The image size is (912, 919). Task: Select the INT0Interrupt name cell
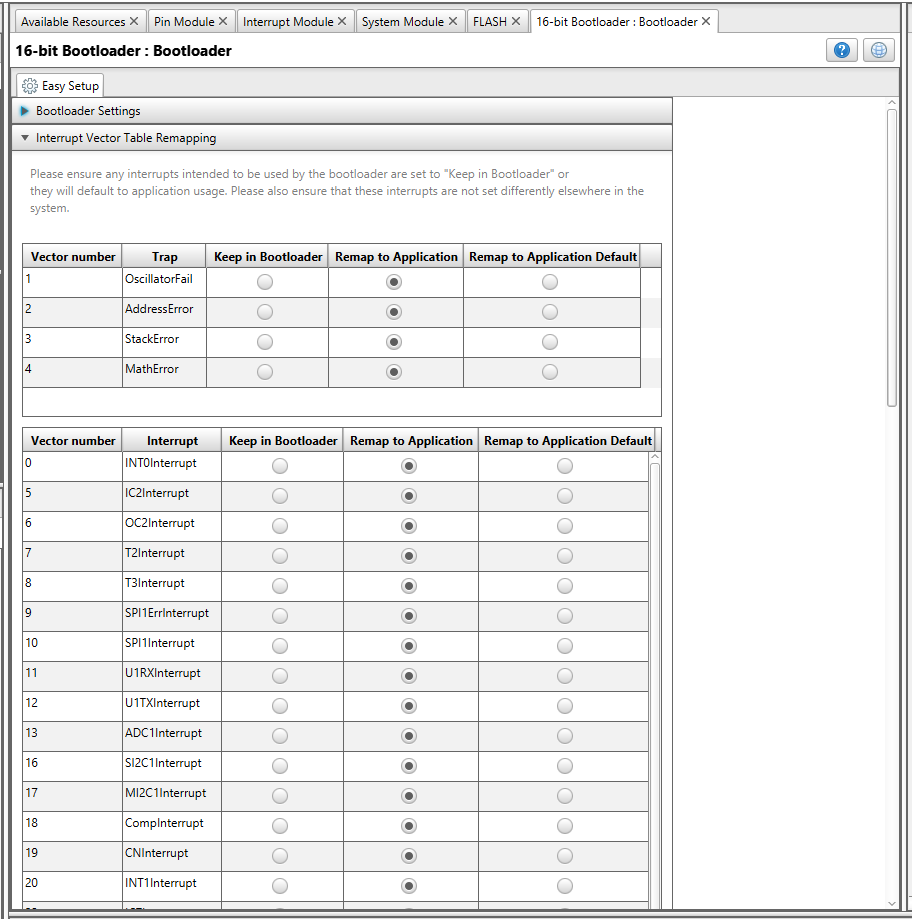coord(172,467)
